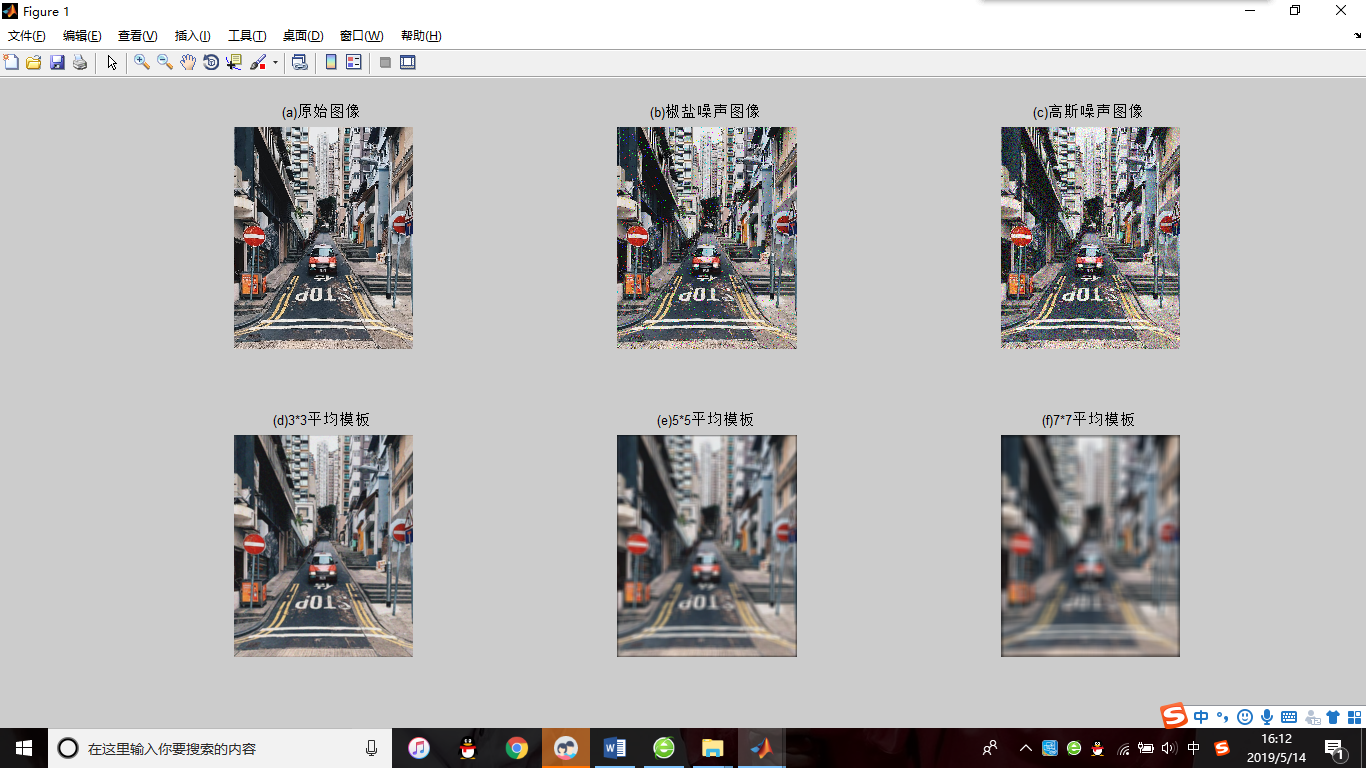The image size is (1366, 768).
Task: Save the figure using the floppy disk icon
Action: 57,63
